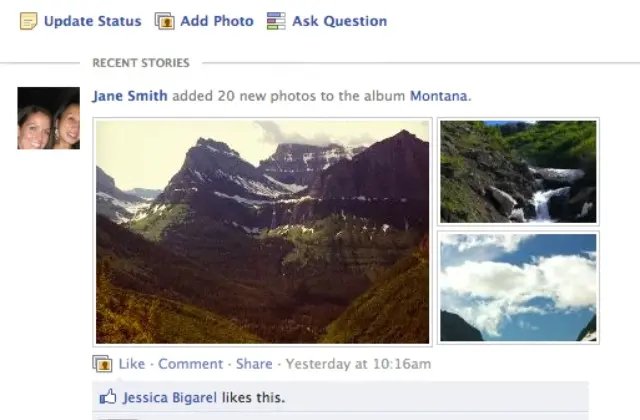
Task: Click the album icon left of Like
Action: pos(102,364)
